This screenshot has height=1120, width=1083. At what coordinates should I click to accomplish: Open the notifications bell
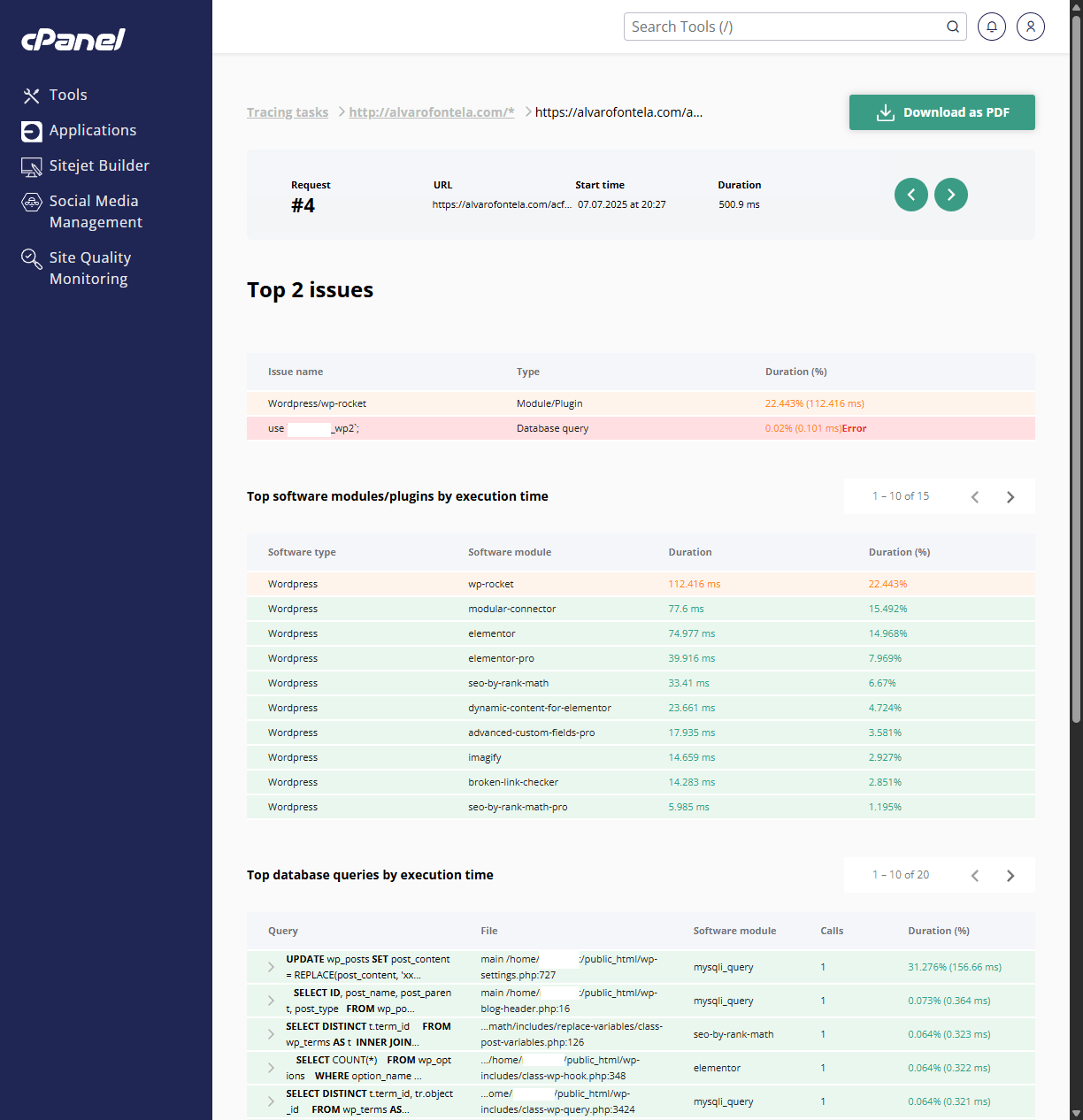[x=992, y=27]
